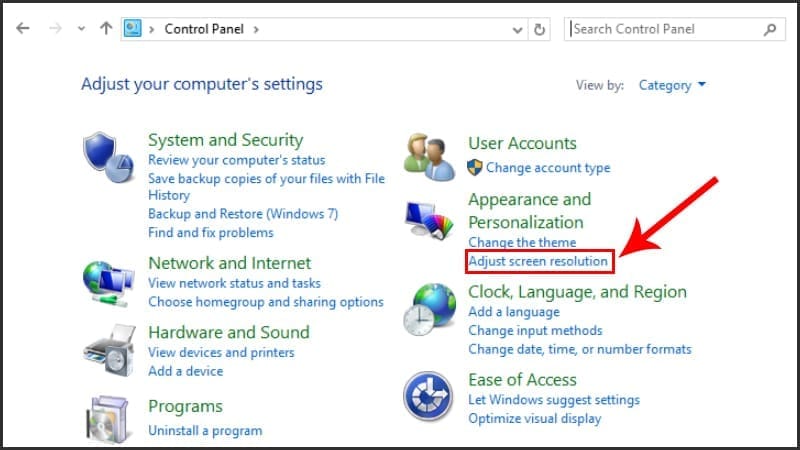
Task: Click the Back navigation arrow
Action: [23, 29]
